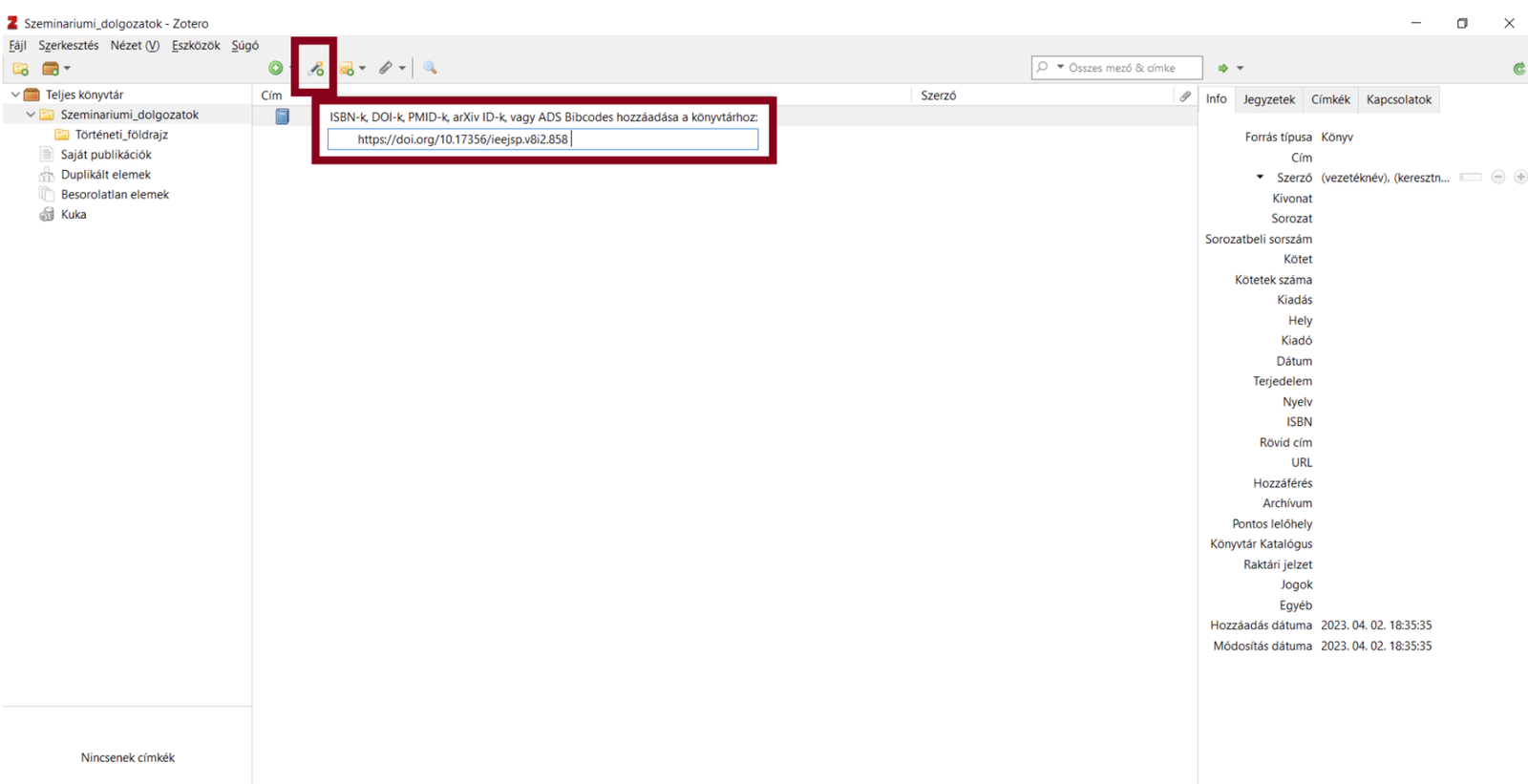Screen dimensions: 1528x784
Task: Expand the New Library dropdown arrow
Action: (x=67, y=69)
